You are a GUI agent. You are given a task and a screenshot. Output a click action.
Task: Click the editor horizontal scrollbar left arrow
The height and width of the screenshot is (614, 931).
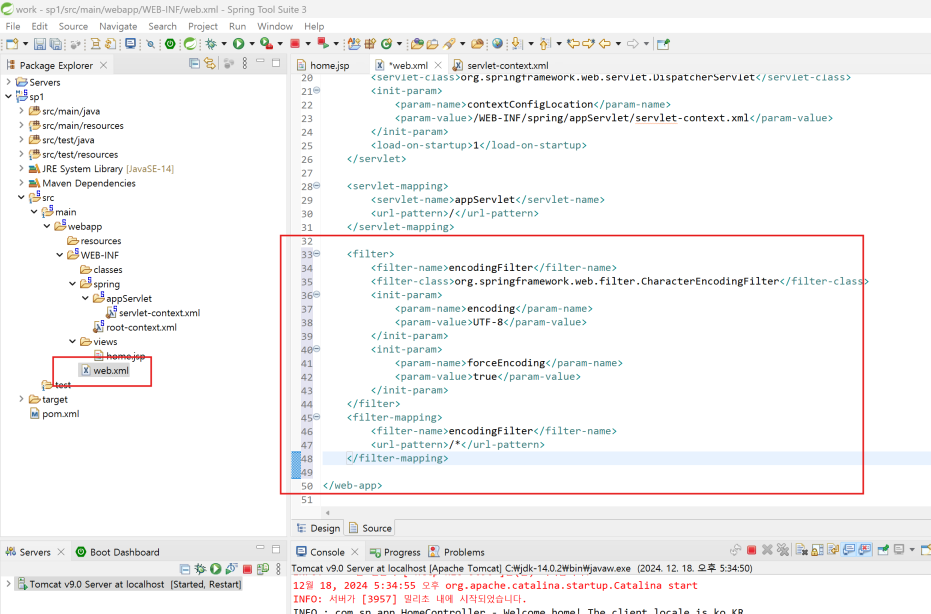pos(327,512)
